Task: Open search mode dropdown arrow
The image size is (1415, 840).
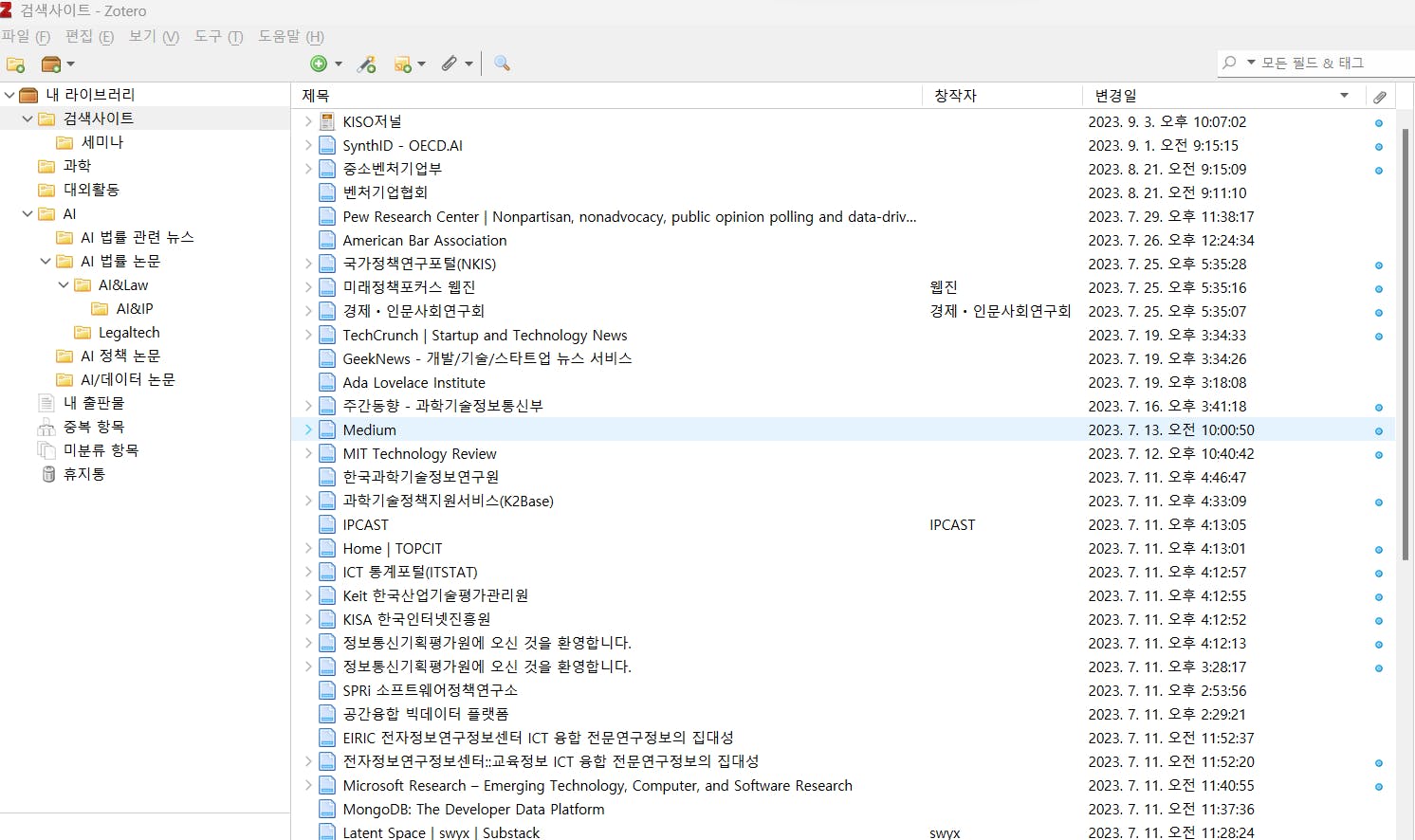Action: click(1251, 63)
